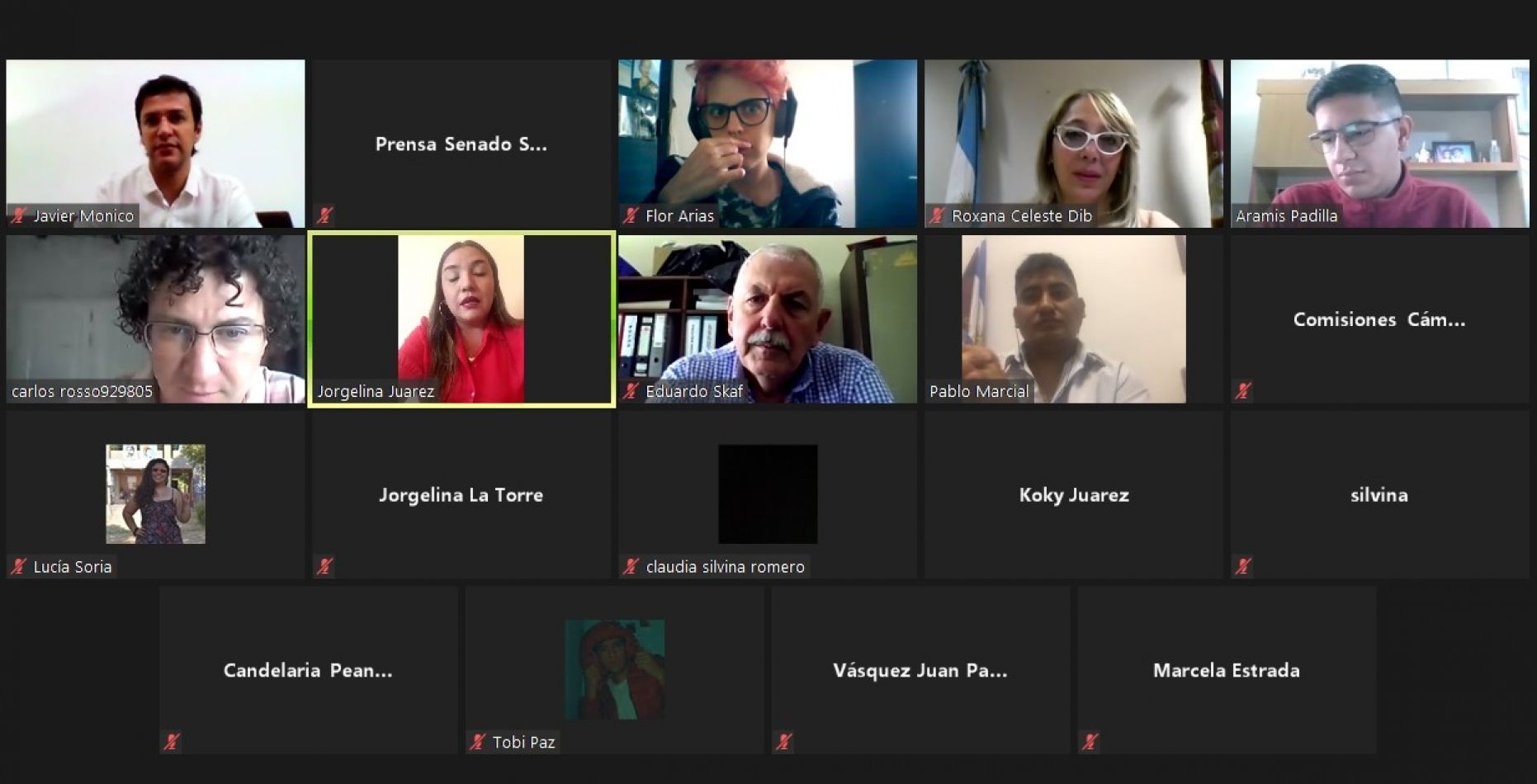
Task: Click muted mic icon beside Roxana Celeste Dib
Action: 937,216
